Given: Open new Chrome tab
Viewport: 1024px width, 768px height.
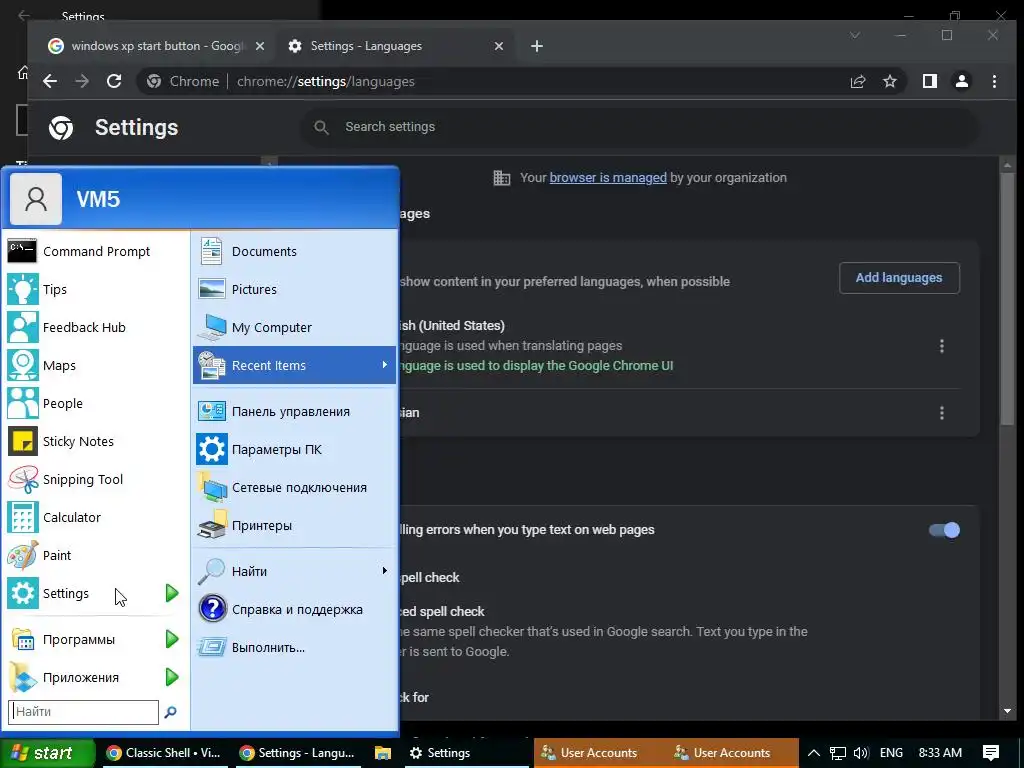Looking at the screenshot, I should (x=537, y=46).
